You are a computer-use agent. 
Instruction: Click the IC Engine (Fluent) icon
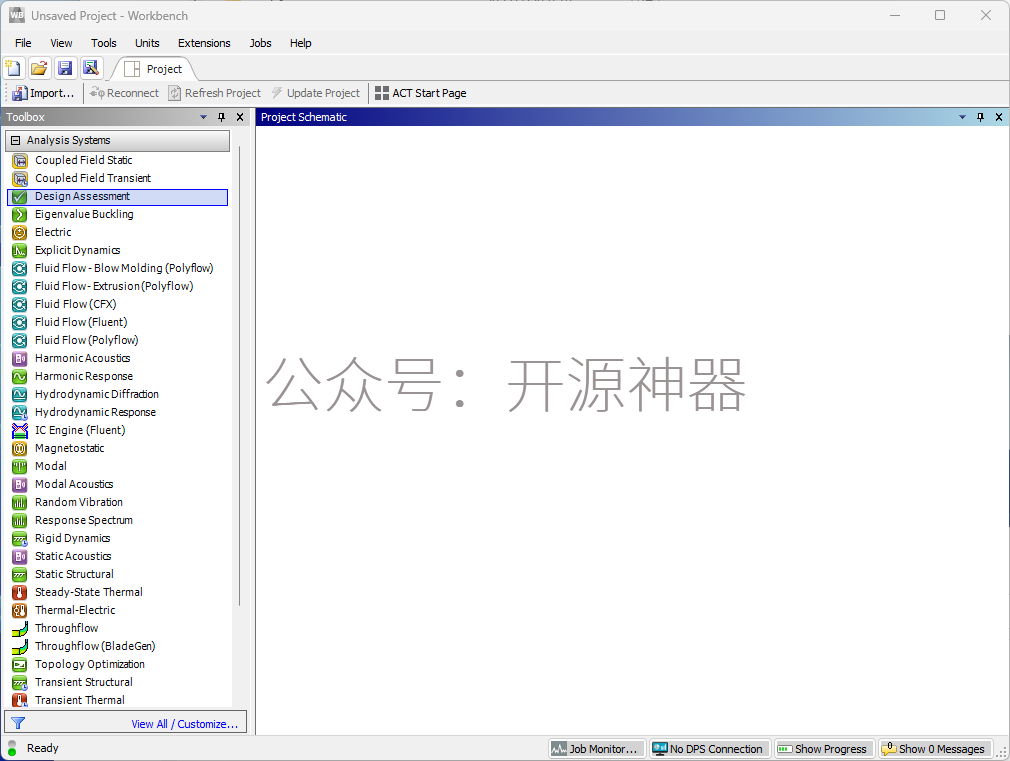(20, 431)
